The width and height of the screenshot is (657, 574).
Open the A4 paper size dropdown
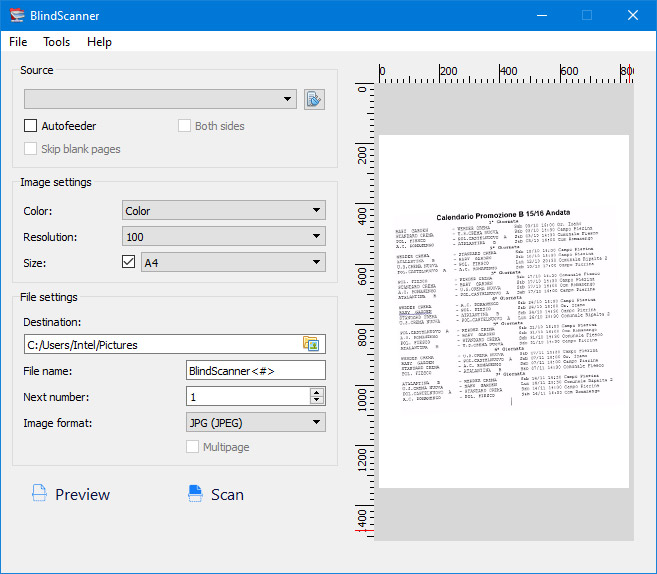pos(233,262)
